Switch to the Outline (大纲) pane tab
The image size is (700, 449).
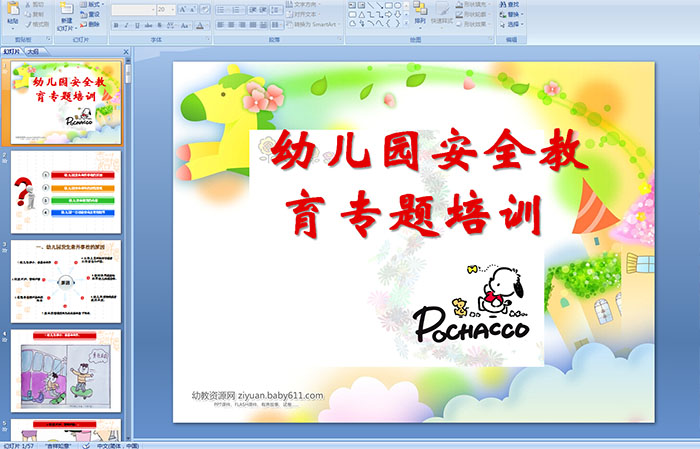(x=33, y=51)
